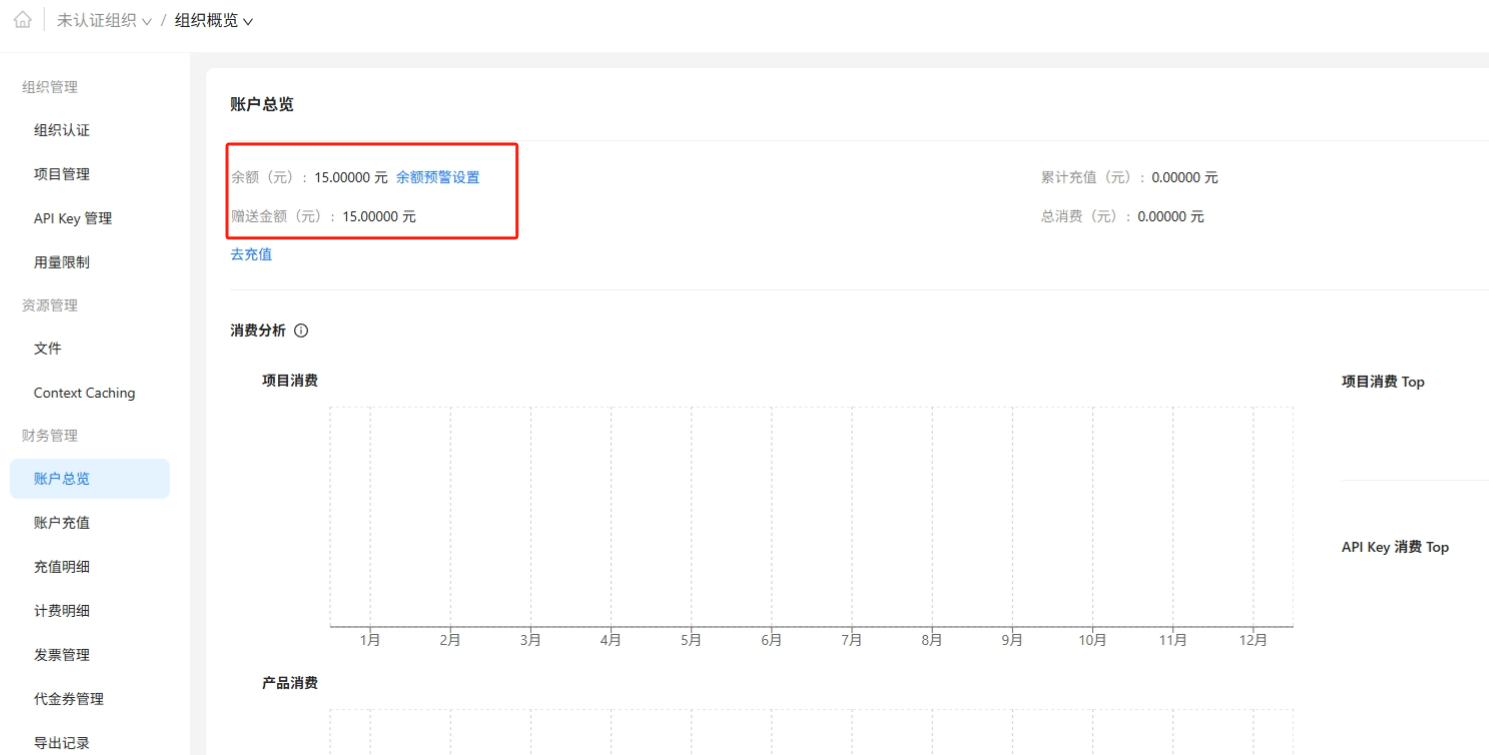Screen dimensions: 1489x755
Task: Click the 去充值 recharge link
Action: [251, 255]
